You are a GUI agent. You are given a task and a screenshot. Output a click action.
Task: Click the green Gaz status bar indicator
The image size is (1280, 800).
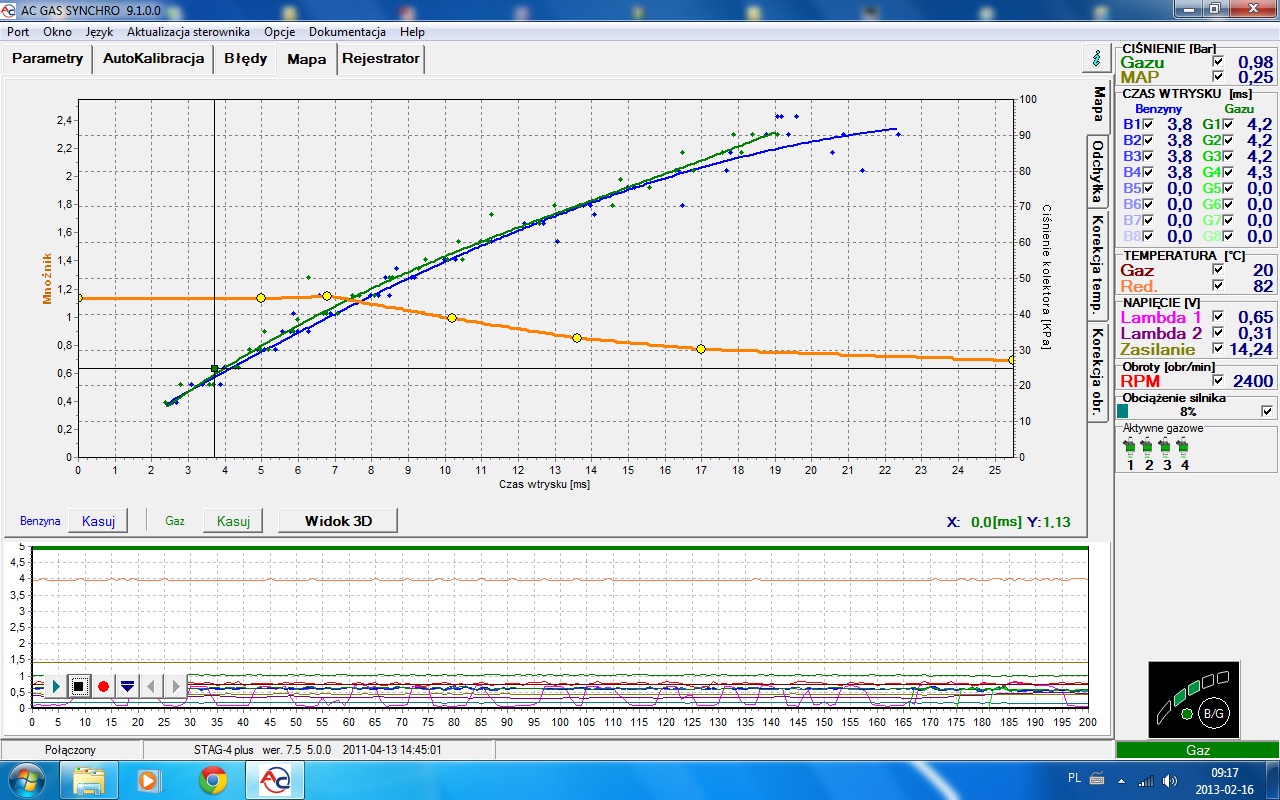tap(1197, 750)
